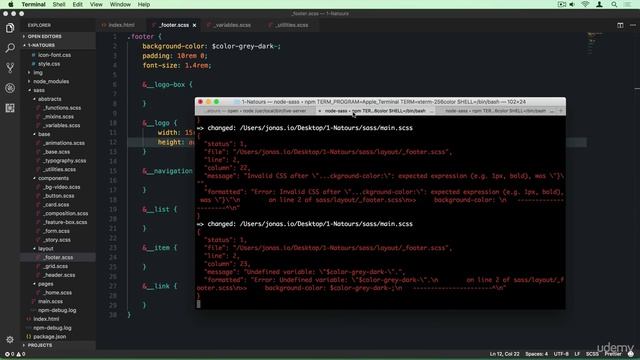The width and height of the screenshot is (640, 360).
Task: Change SCSS language mode in status bar
Action: [x=592, y=354]
